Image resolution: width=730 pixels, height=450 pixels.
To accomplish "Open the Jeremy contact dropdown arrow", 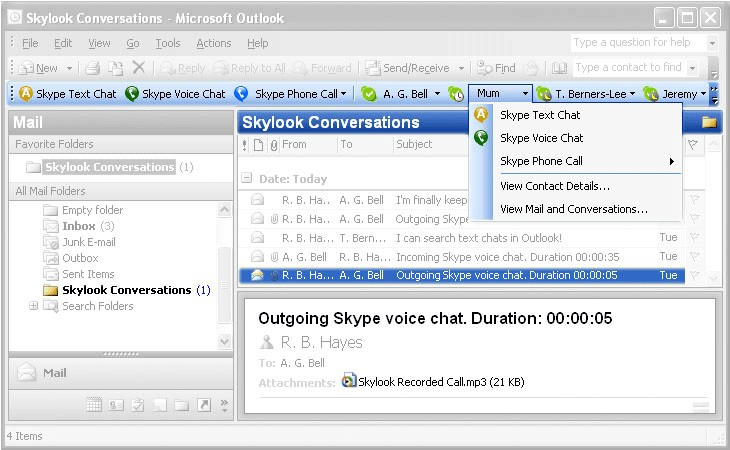I will point(703,94).
